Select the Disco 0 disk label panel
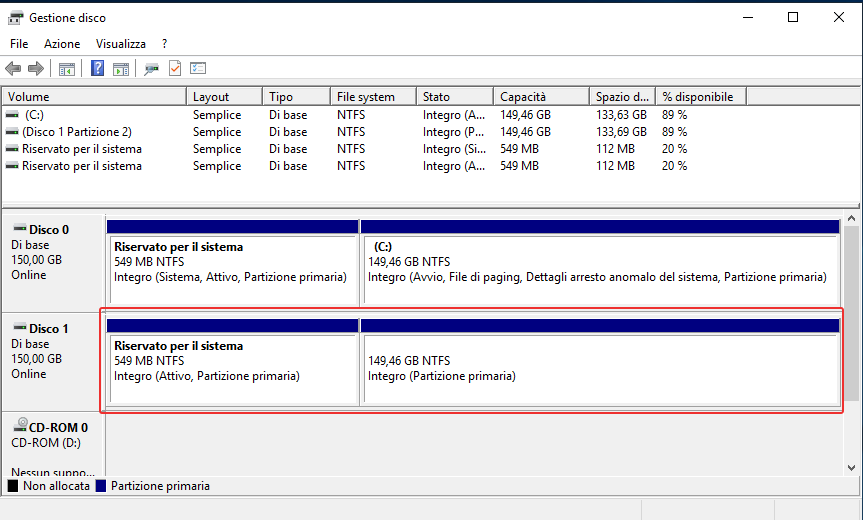Screen dimensions: 863x520 coord(53,264)
